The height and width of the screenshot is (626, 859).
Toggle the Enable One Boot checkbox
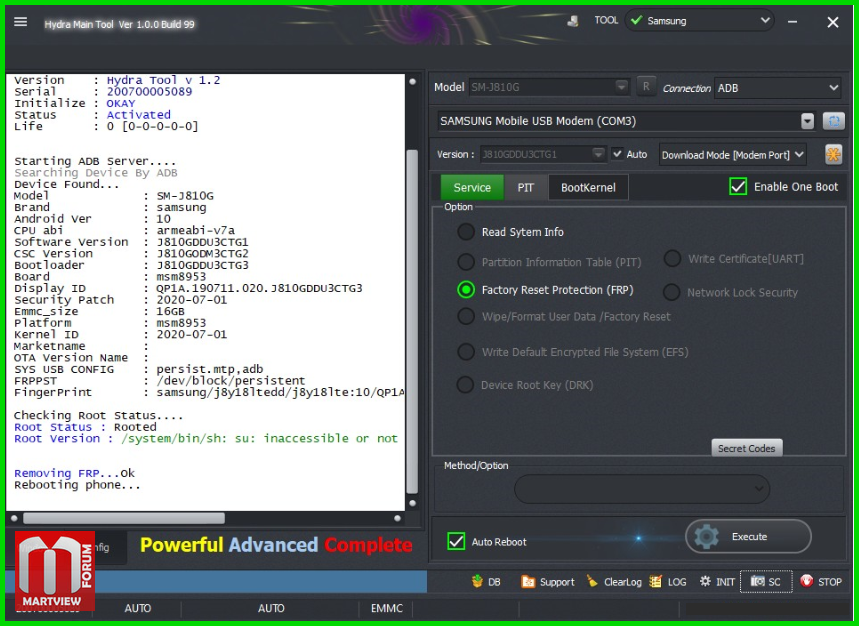coord(739,186)
